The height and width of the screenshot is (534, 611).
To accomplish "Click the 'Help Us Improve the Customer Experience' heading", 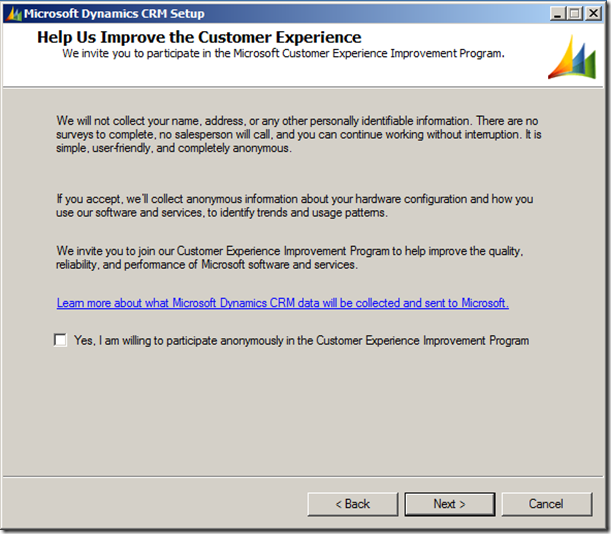I will click(x=199, y=37).
